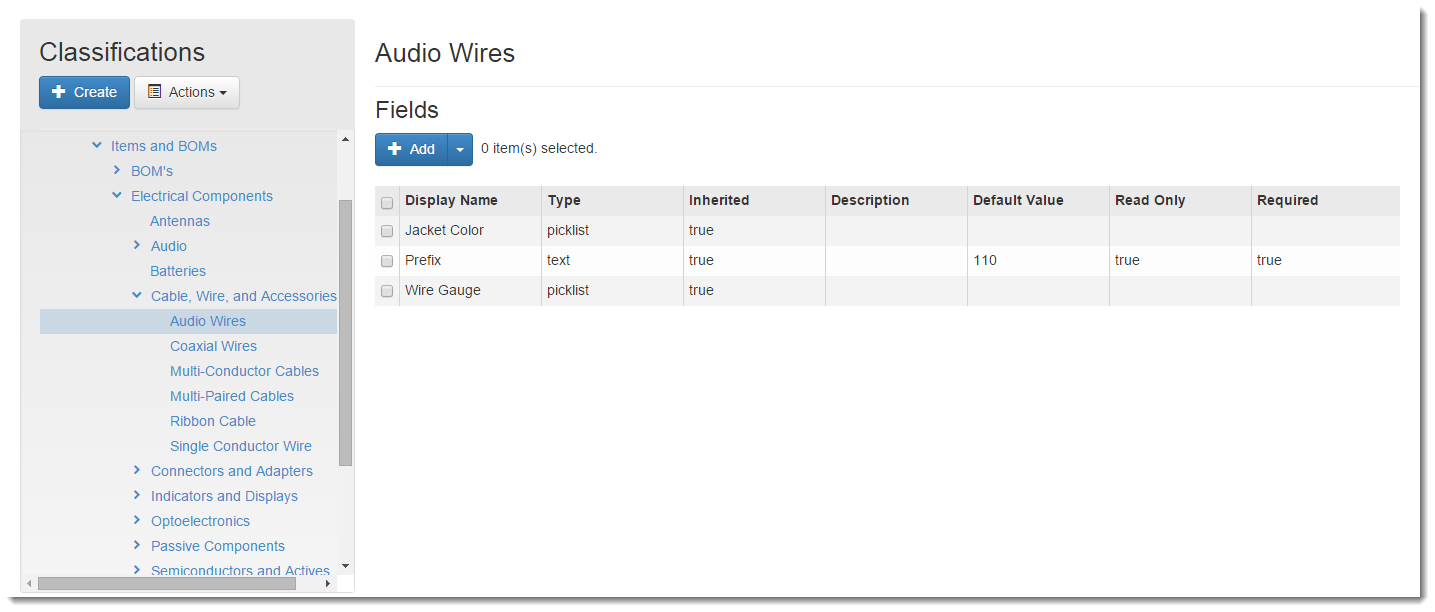Select Indicators and Displays classification
Viewport: 1435px width, 612px height.
(224, 496)
